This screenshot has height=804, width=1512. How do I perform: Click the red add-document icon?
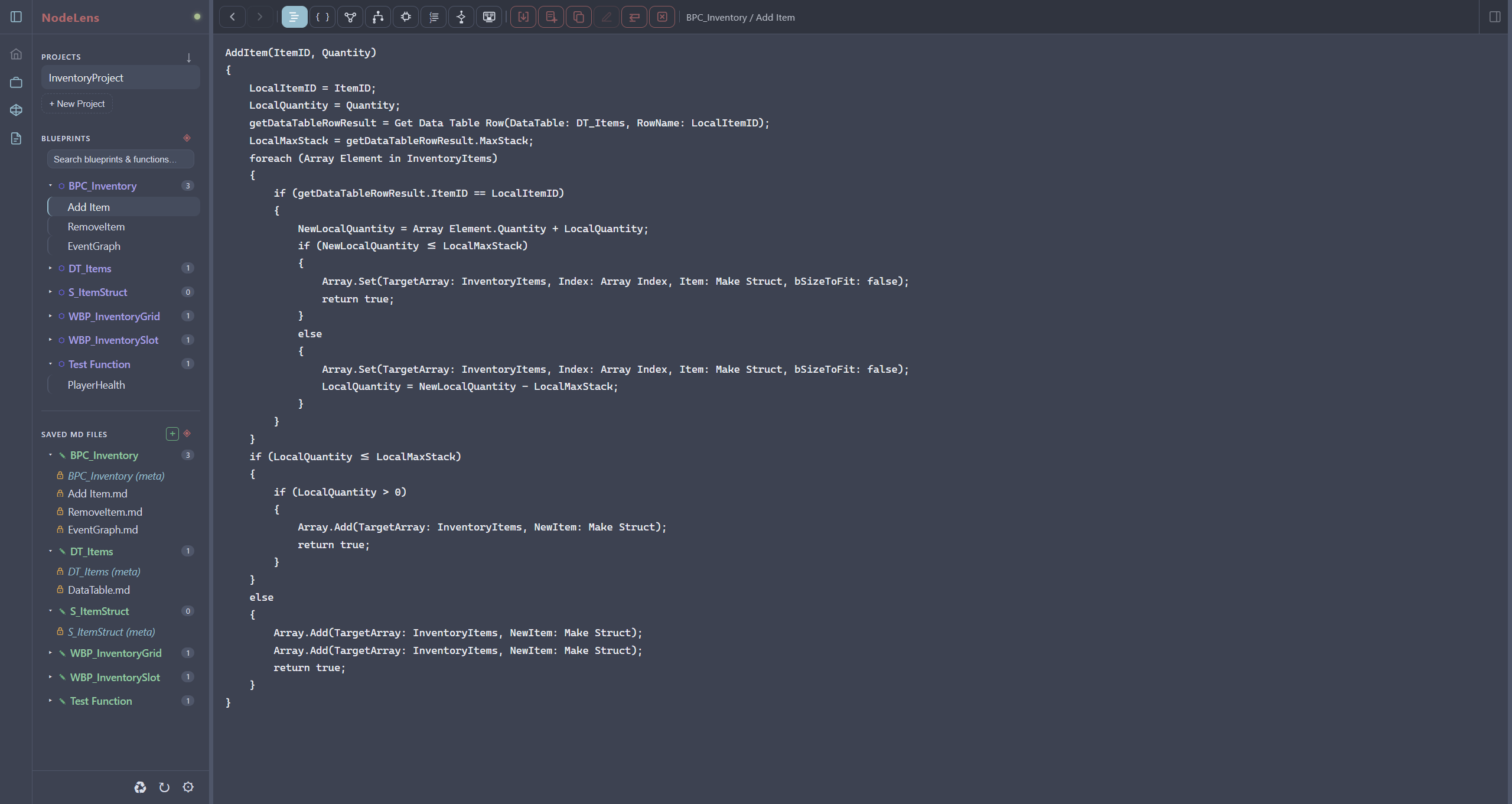551,17
